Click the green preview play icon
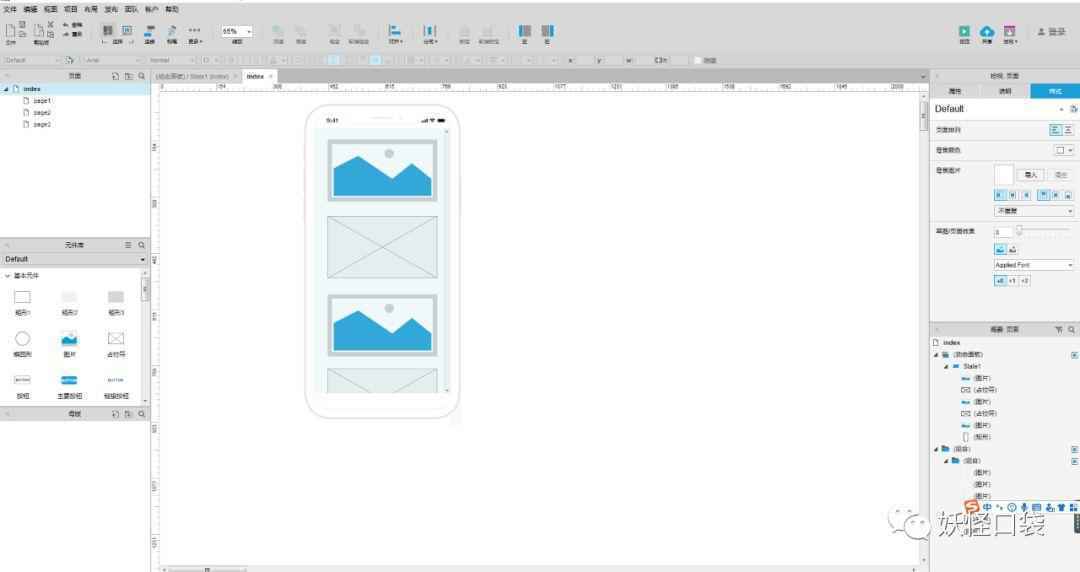Image resolution: width=1080 pixels, height=572 pixels. click(964, 31)
